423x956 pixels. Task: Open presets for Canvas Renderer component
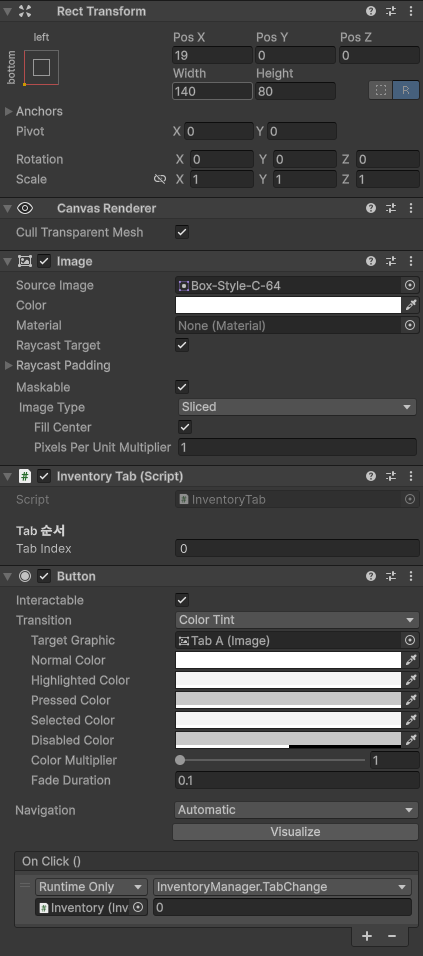[x=390, y=208]
